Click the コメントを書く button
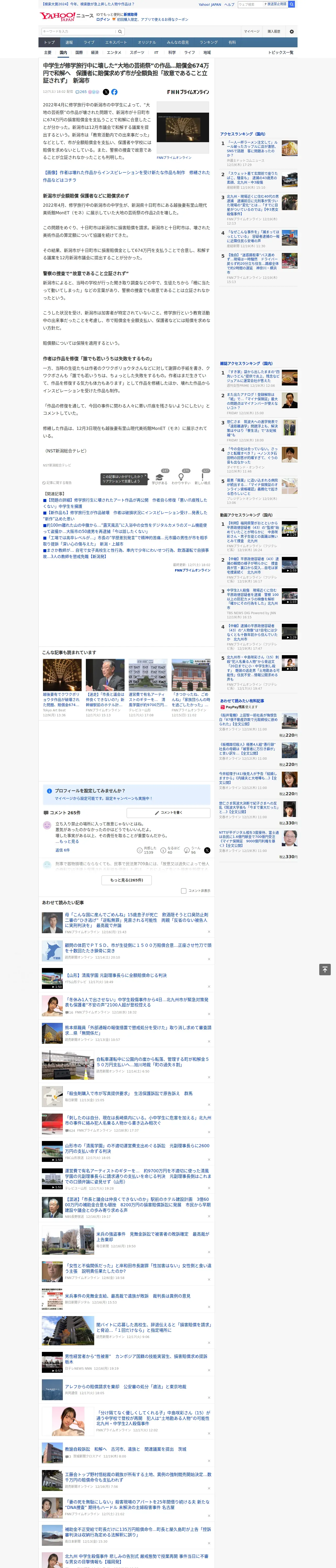 pos(168,812)
